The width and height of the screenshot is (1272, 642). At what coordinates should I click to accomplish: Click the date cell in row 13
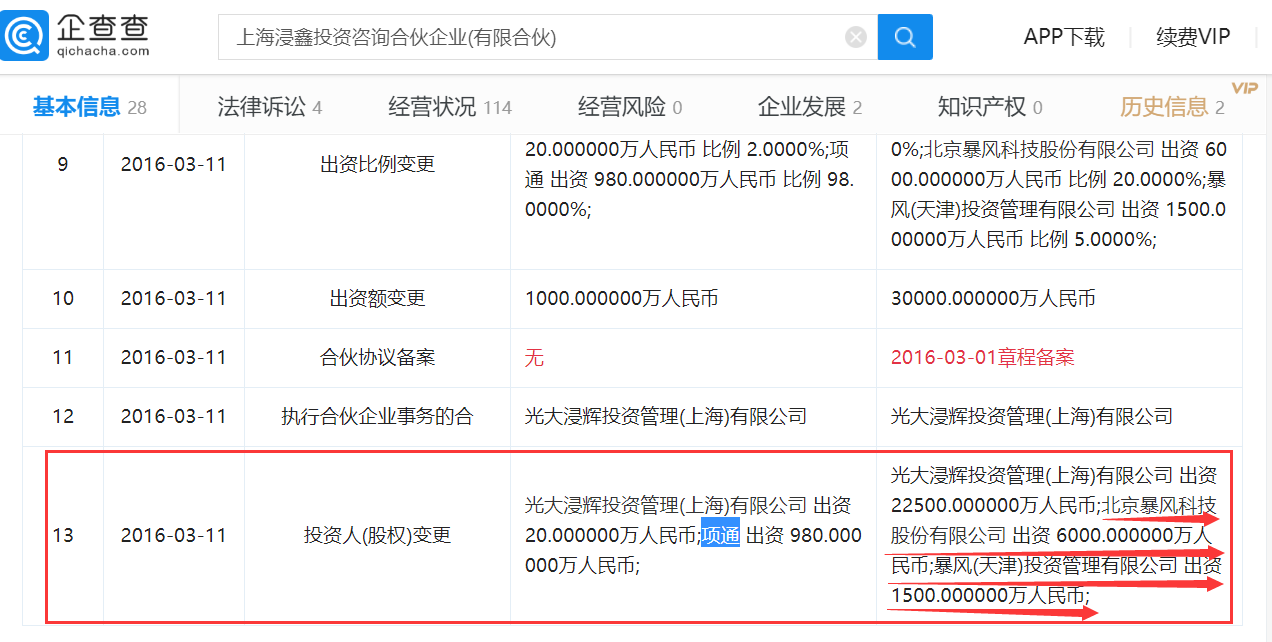(x=174, y=535)
